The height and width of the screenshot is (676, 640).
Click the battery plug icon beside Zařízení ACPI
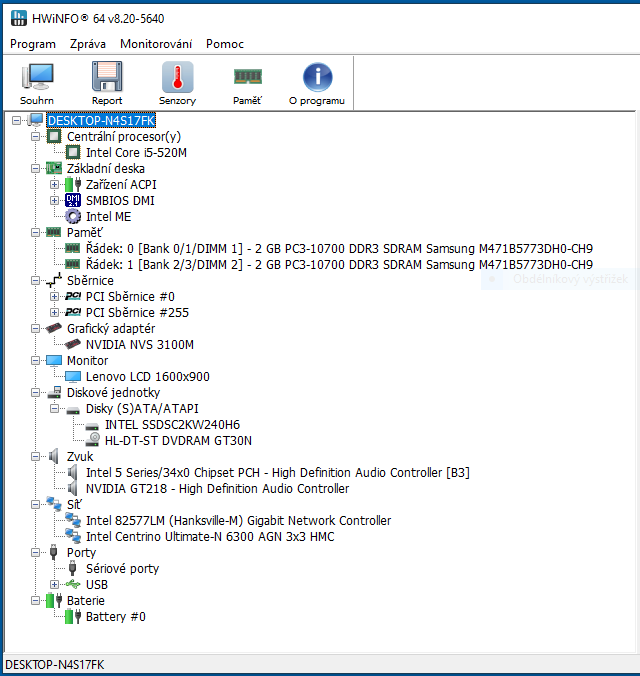click(x=73, y=185)
